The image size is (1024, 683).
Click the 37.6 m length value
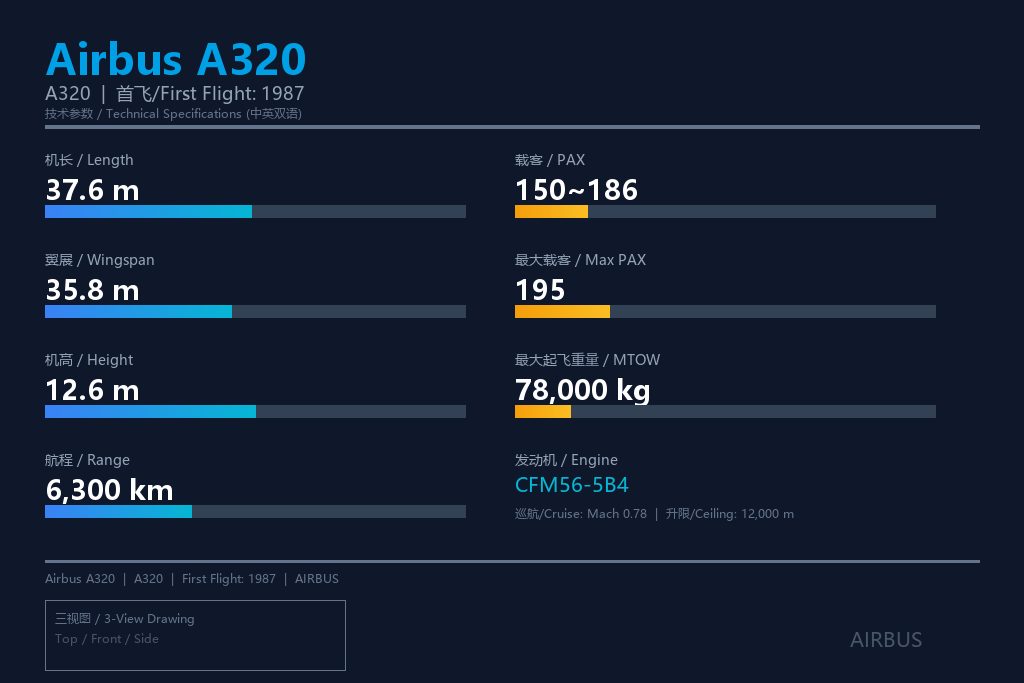92,190
